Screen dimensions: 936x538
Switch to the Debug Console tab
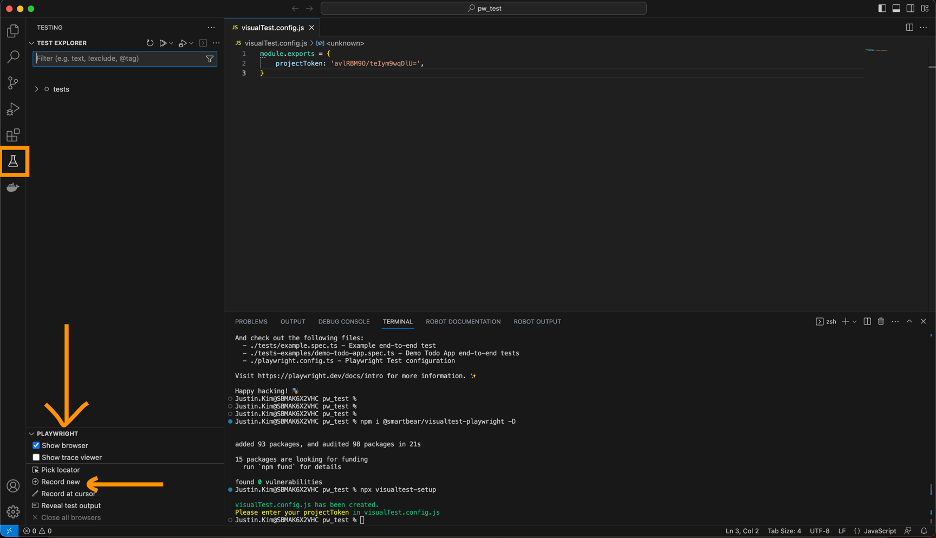344,321
